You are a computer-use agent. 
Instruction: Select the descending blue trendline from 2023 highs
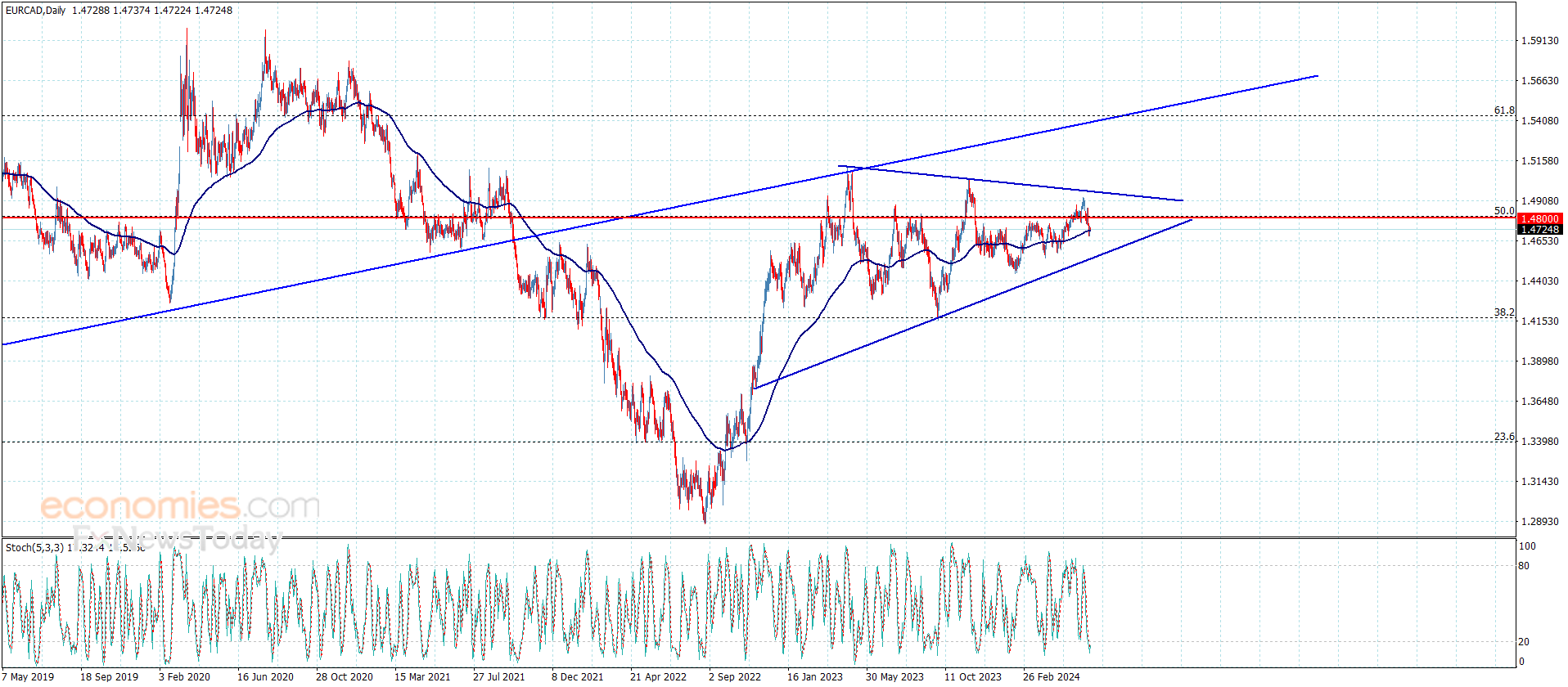1011,184
